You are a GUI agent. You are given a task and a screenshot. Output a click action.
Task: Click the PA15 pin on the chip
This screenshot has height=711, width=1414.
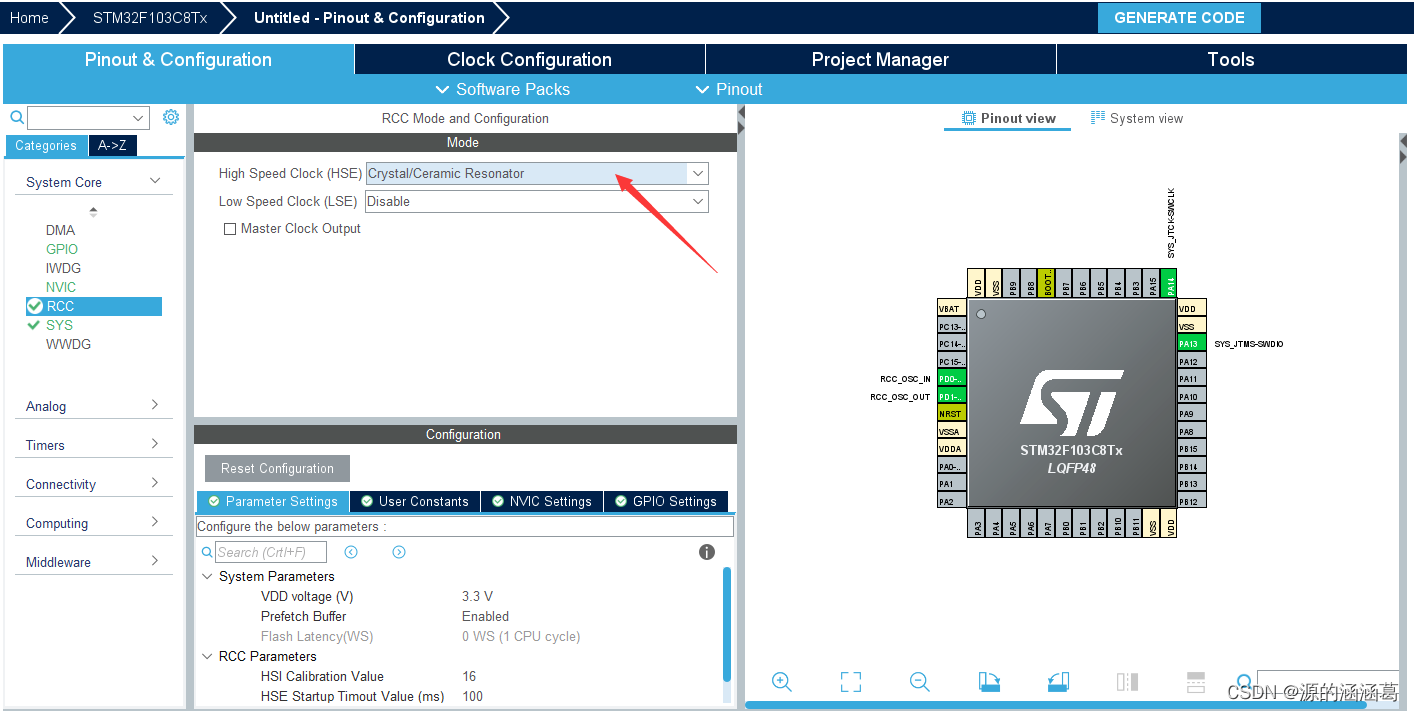(x=1152, y=283)
